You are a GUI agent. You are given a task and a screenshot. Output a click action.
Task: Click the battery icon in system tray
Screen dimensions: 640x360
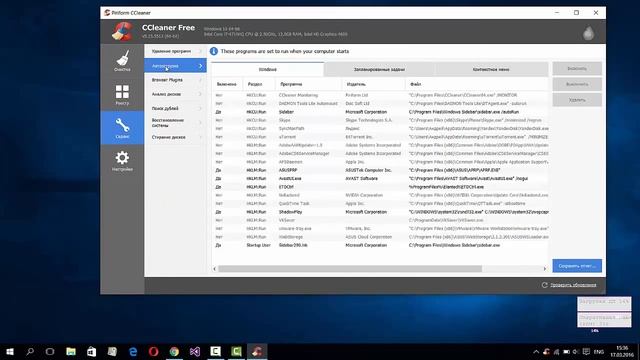[x=566, y=352]
